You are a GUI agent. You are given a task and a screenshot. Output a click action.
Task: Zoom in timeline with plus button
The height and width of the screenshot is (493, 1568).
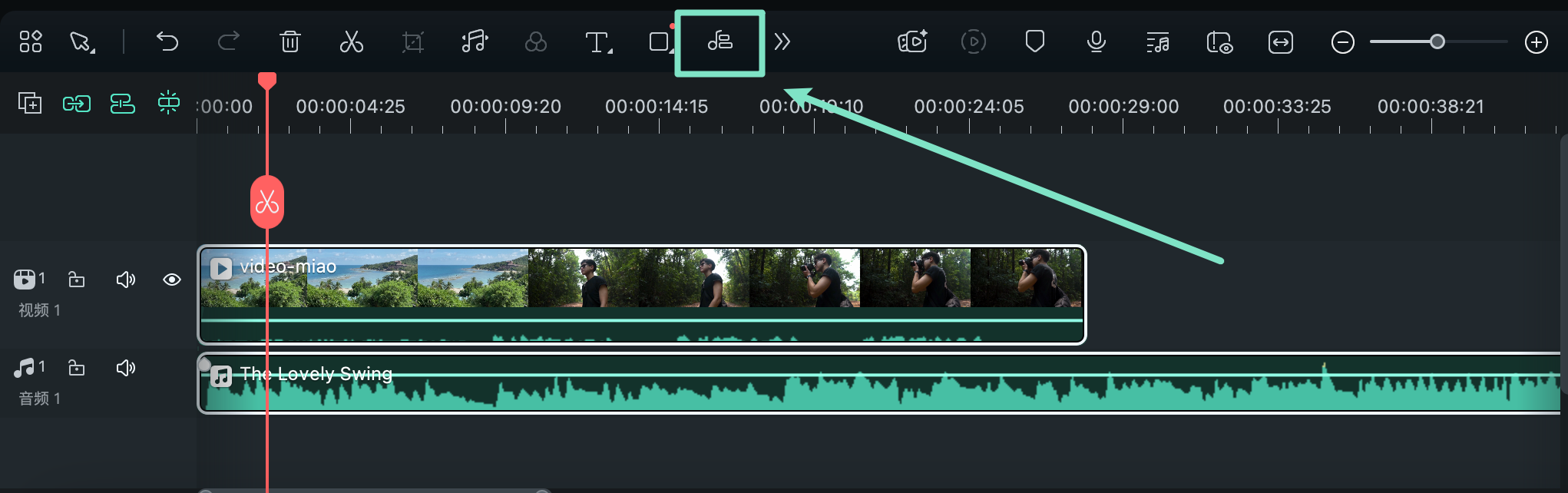(1536, 42)
